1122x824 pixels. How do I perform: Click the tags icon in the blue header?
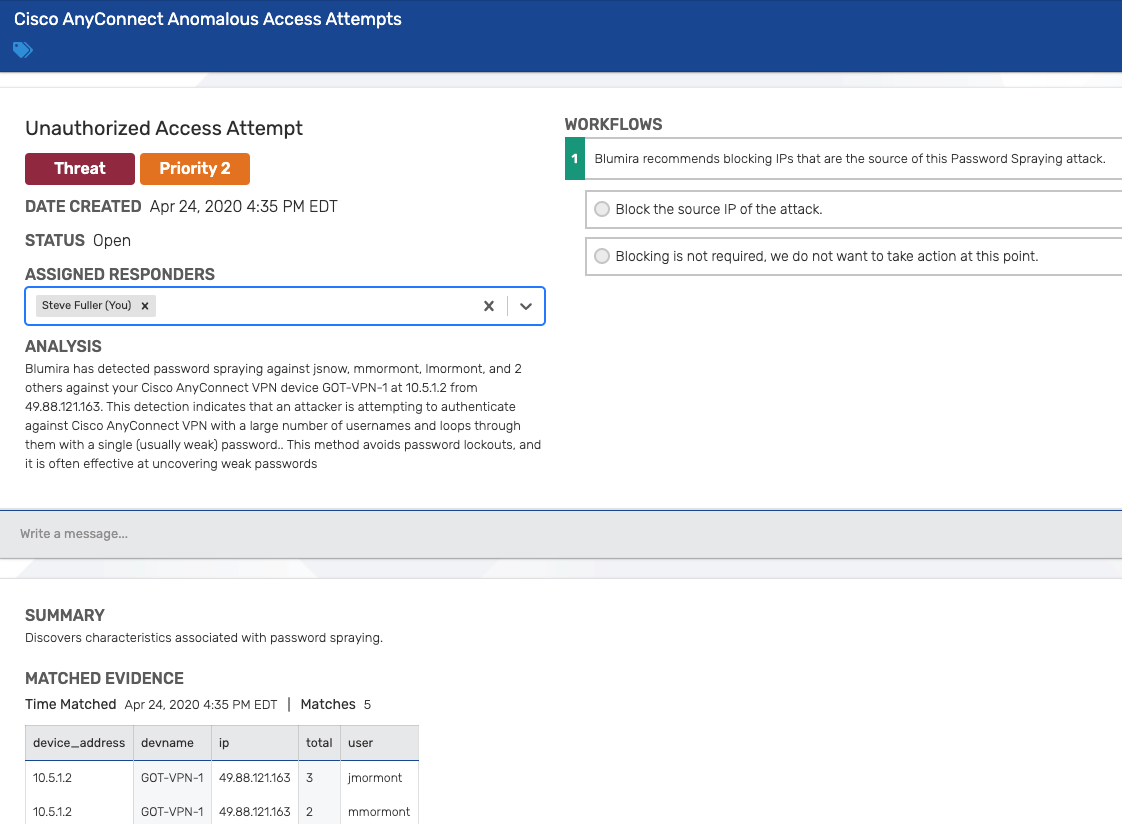point(21,49)
